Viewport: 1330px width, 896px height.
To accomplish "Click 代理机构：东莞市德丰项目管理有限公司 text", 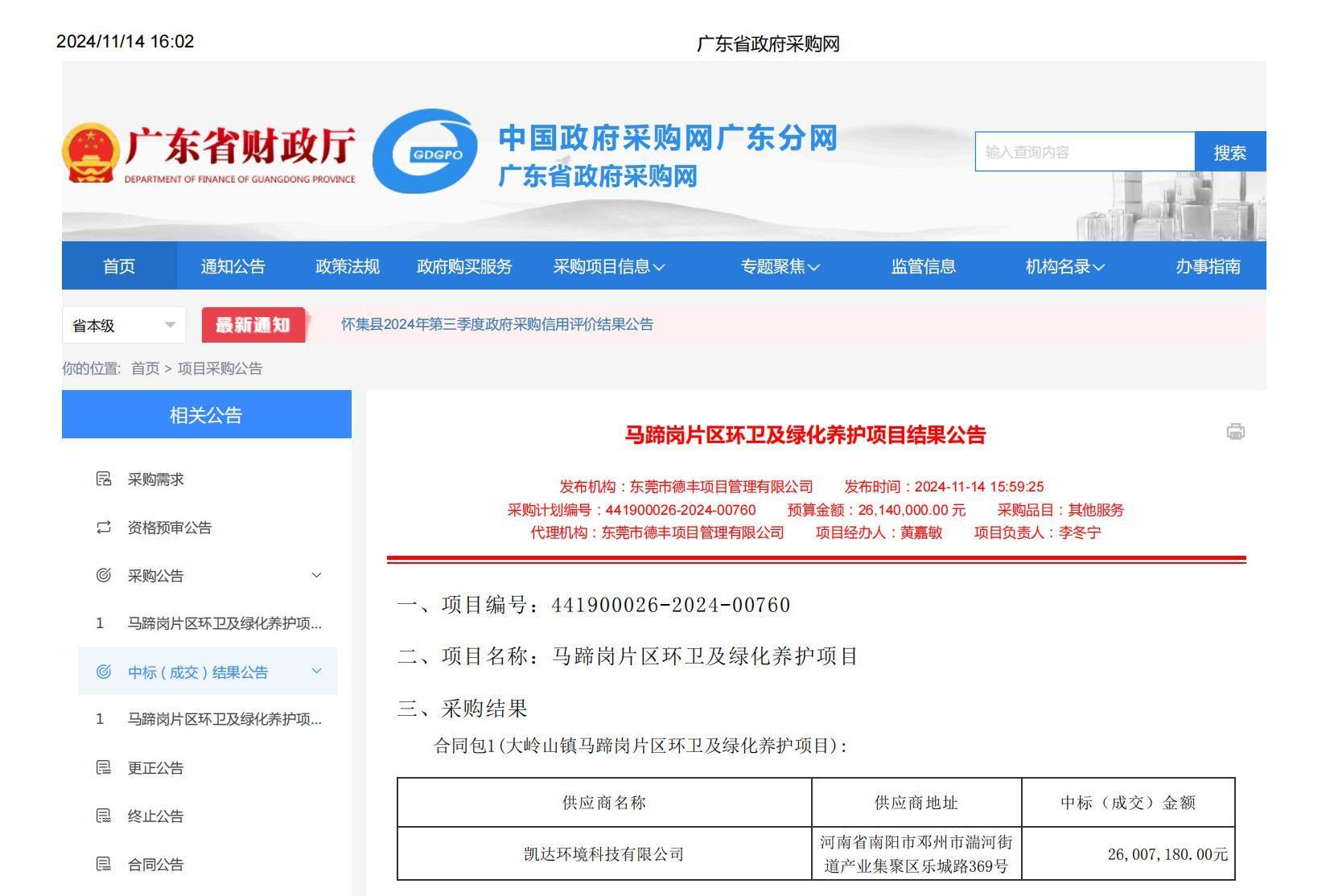I will tap(657, 532).
